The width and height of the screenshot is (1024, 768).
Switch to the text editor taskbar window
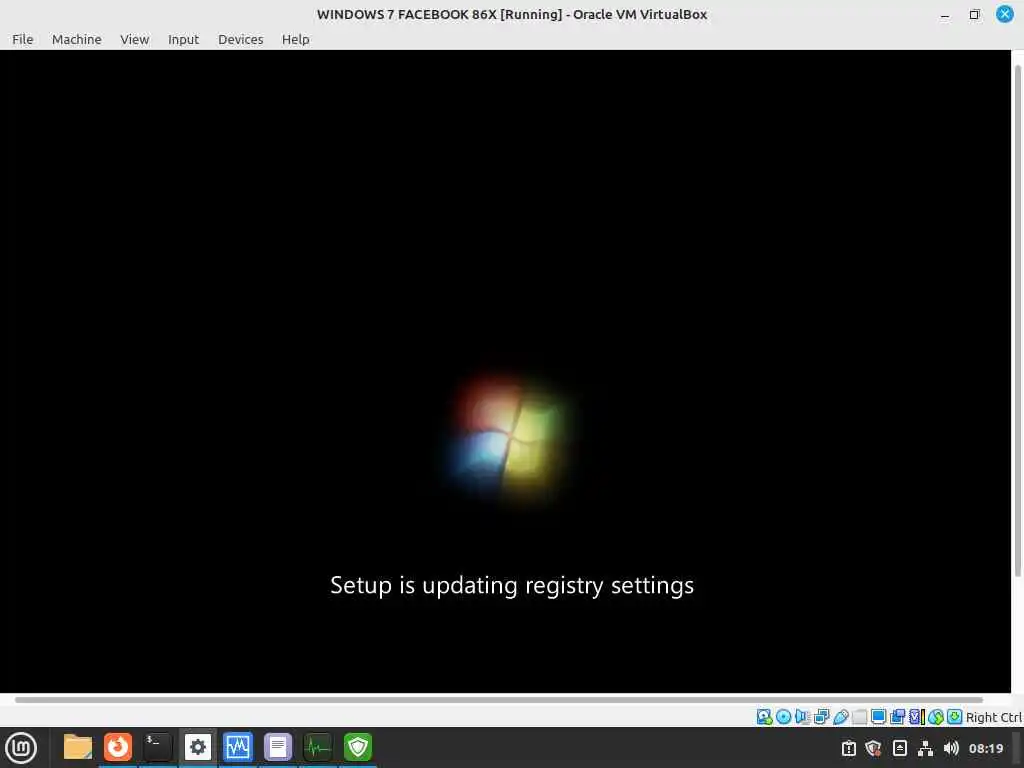pyautogui.click(x=278, y=747)
